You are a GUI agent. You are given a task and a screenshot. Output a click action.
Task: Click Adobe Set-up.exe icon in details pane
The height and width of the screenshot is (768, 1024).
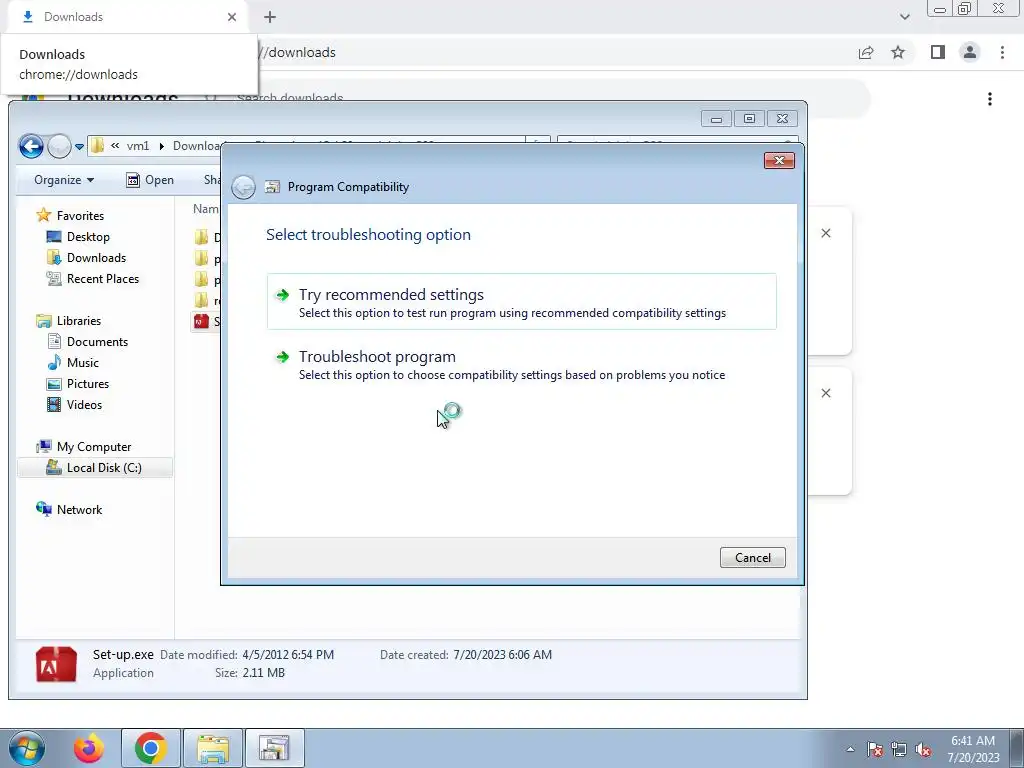click(56, 664)
